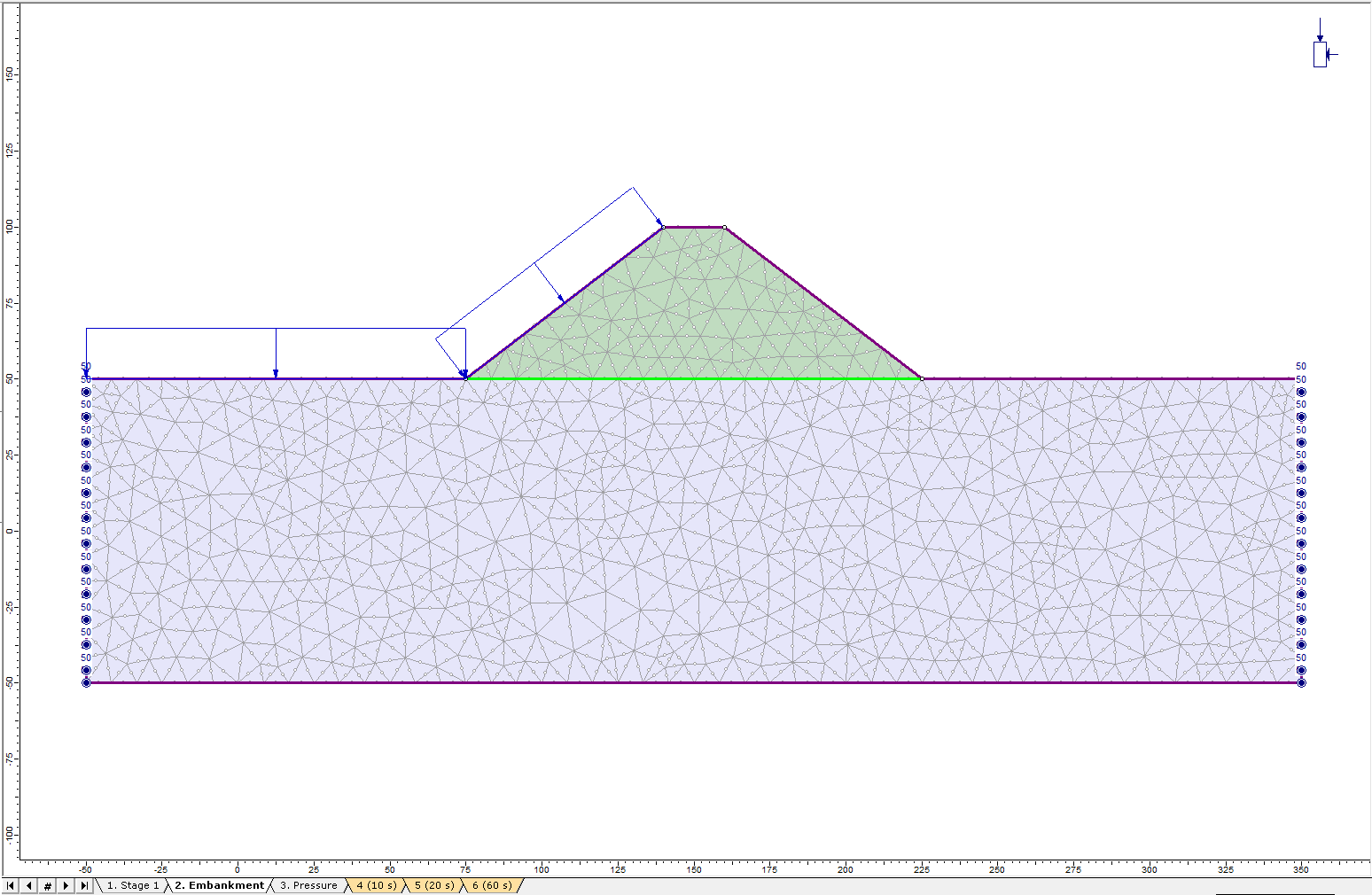Switch to the 4 (10 s) tab
The height and width of the screenshot is (895, 1372).
(x=377, y=885)
